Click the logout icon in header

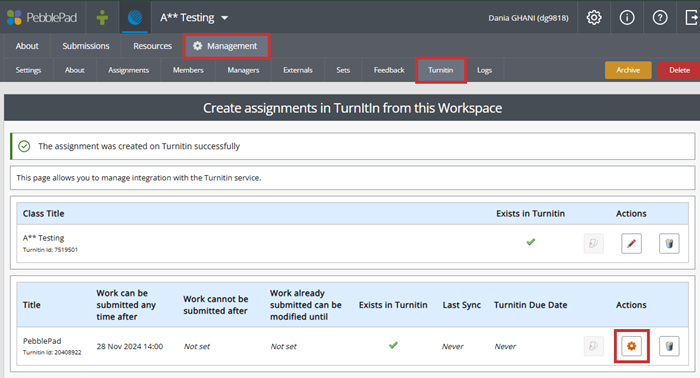692,17
